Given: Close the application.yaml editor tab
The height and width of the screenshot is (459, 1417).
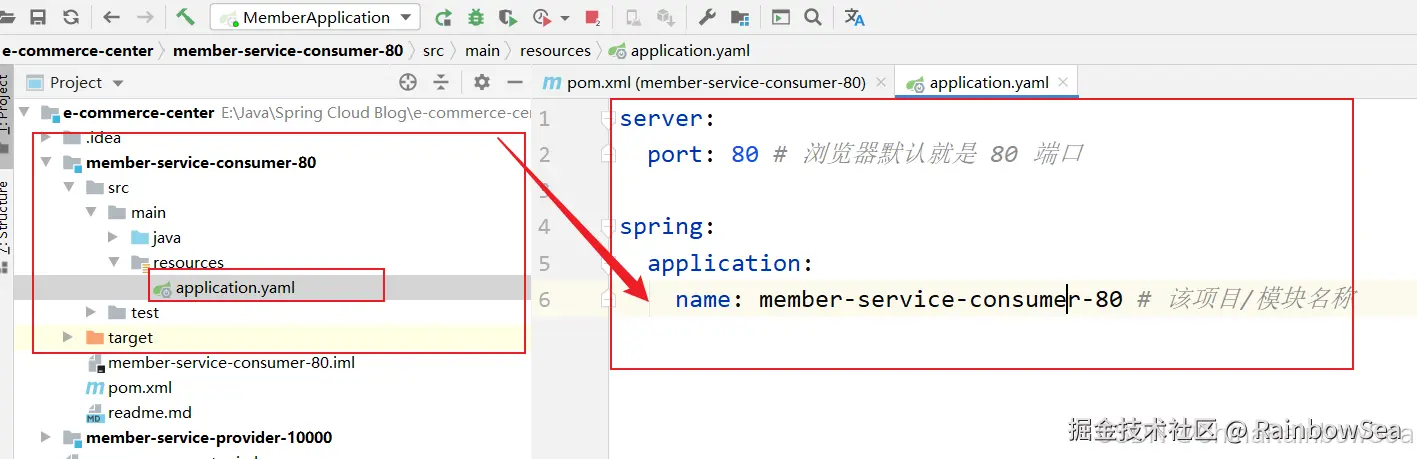Looking at the screenshot, I should (1062, 82).
